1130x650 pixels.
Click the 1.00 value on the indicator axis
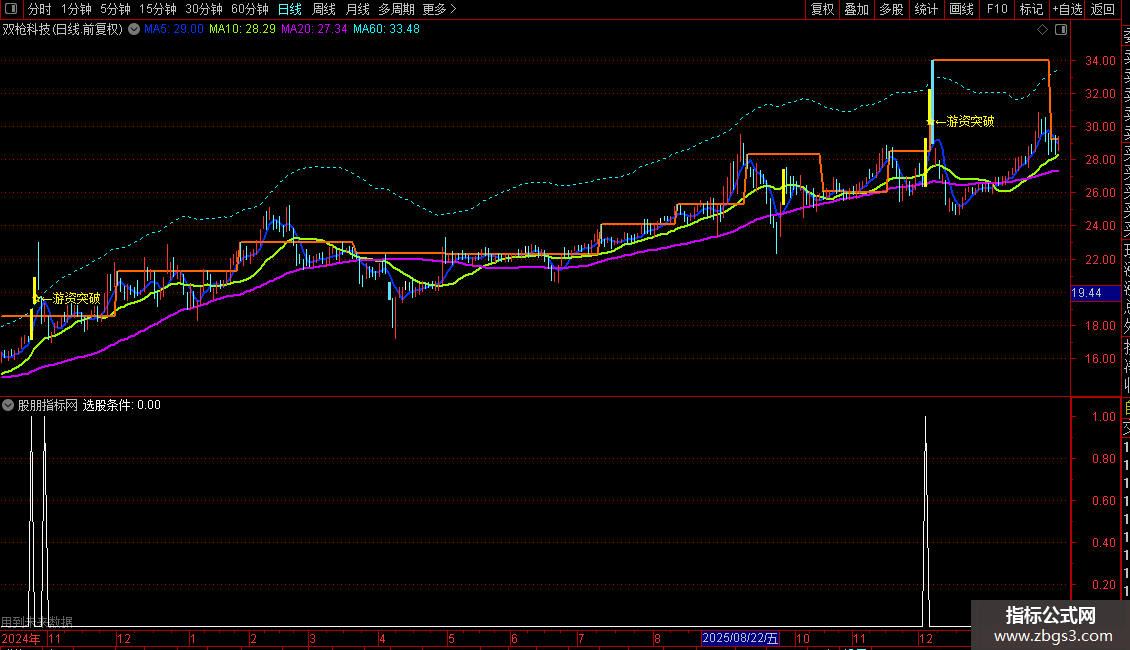pyautogui.click(x=1103, y=417)
